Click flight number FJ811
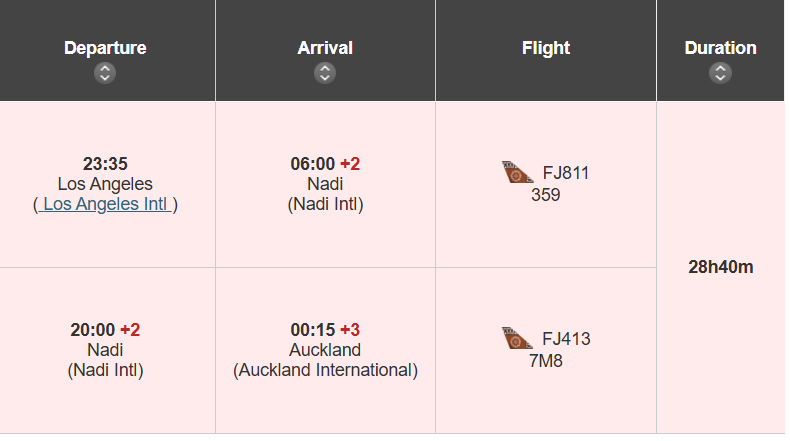This screenshot has width=790, height=441. (566, 173)
